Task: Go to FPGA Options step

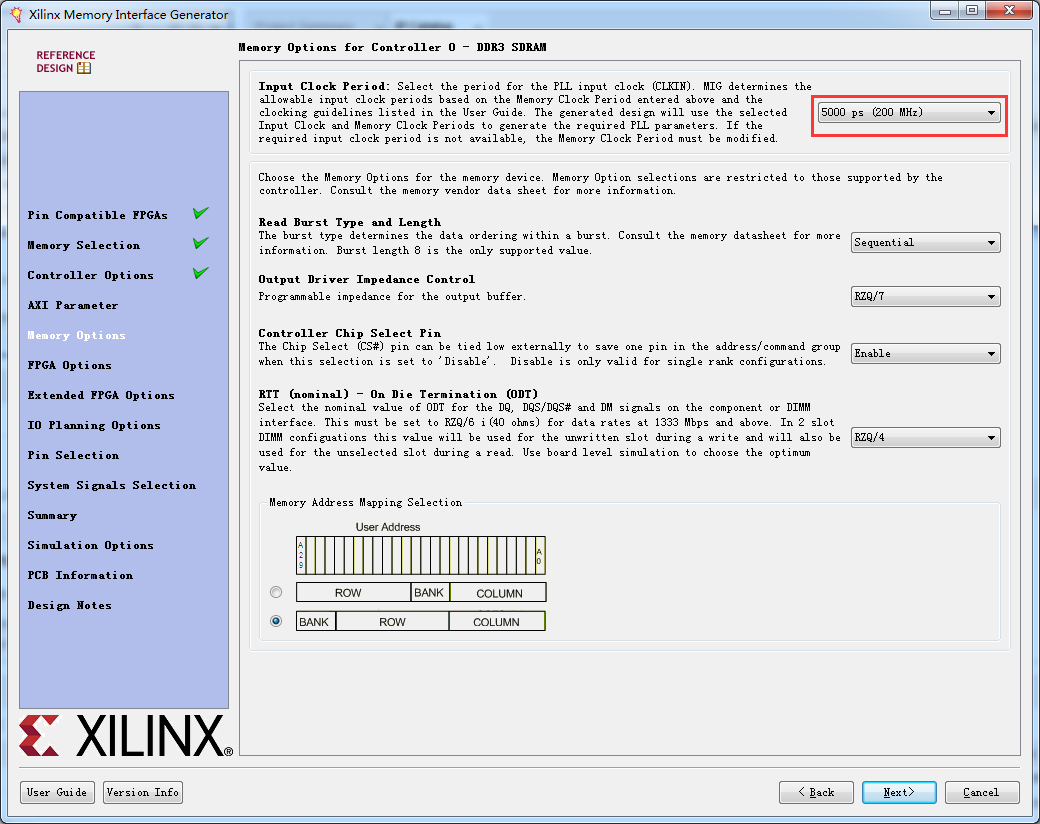Action: click(x=70, y=366)
